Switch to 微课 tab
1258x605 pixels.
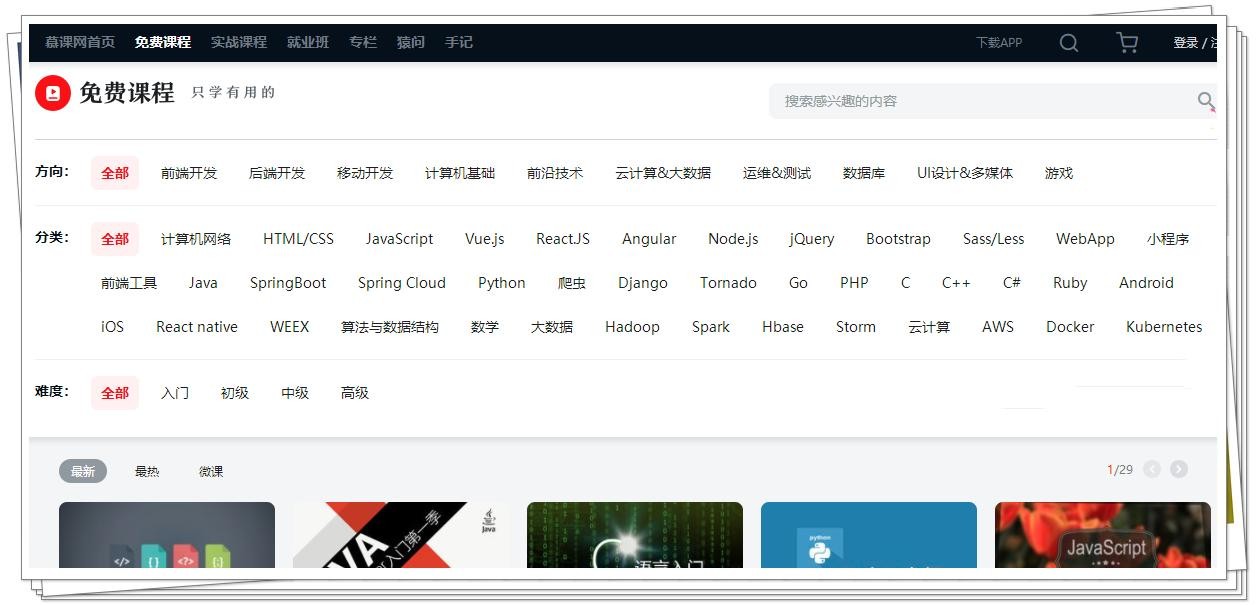211,471
